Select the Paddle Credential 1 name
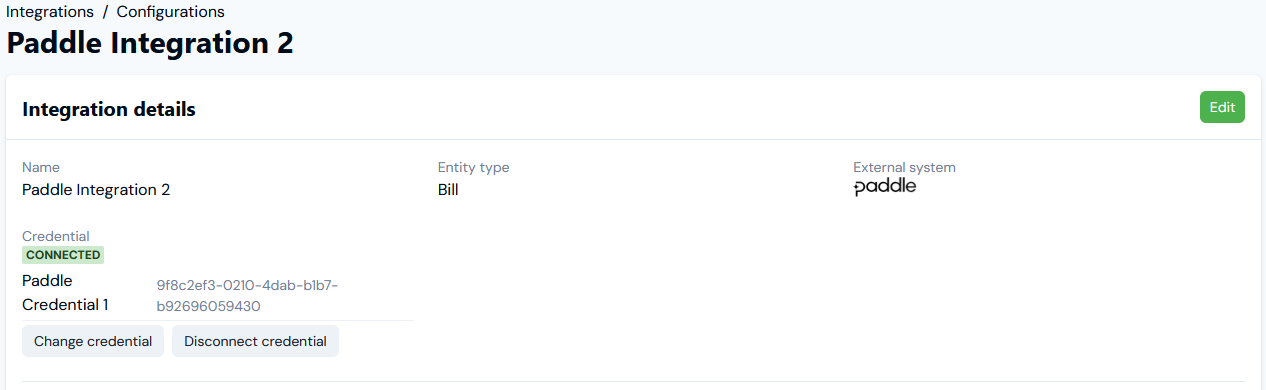Screen dimensions: 1266x390 pos(65,293)
